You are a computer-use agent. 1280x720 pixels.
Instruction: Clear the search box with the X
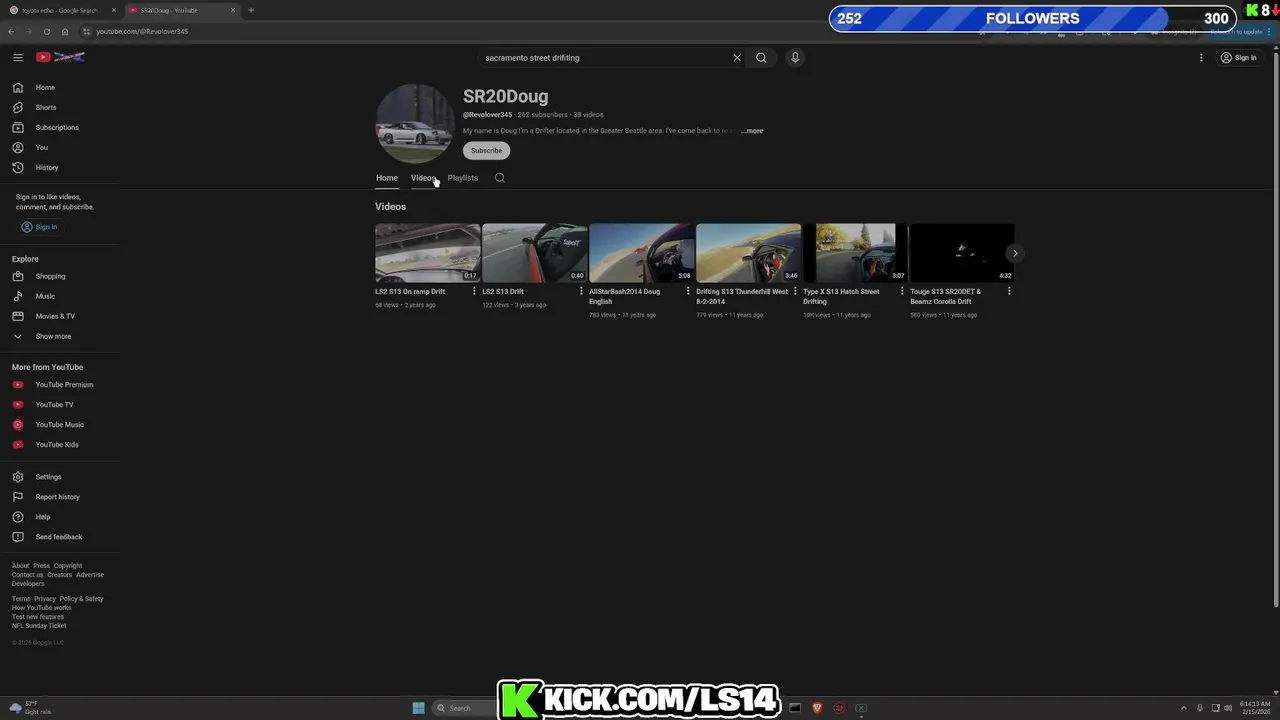tap(737, 57)
